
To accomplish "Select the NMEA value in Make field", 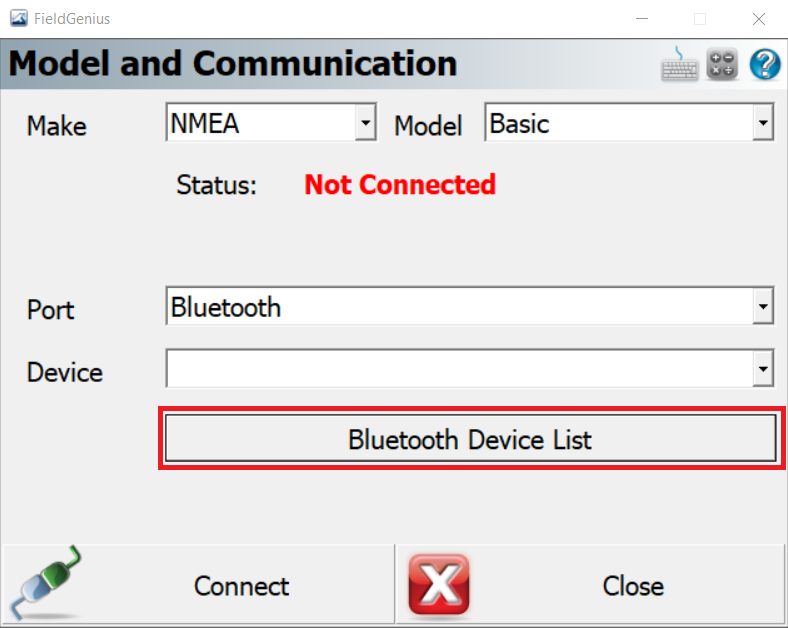I will 205,124.
